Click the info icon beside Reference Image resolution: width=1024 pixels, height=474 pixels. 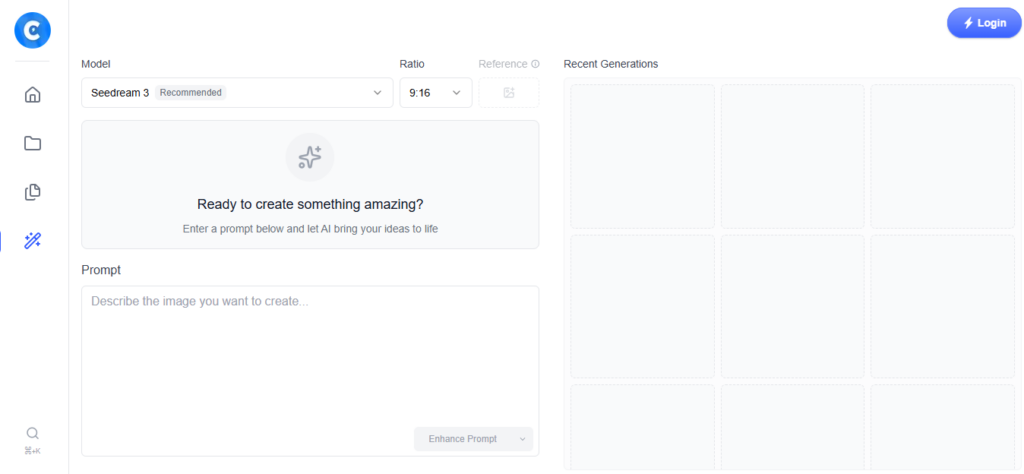coord(535,64)
